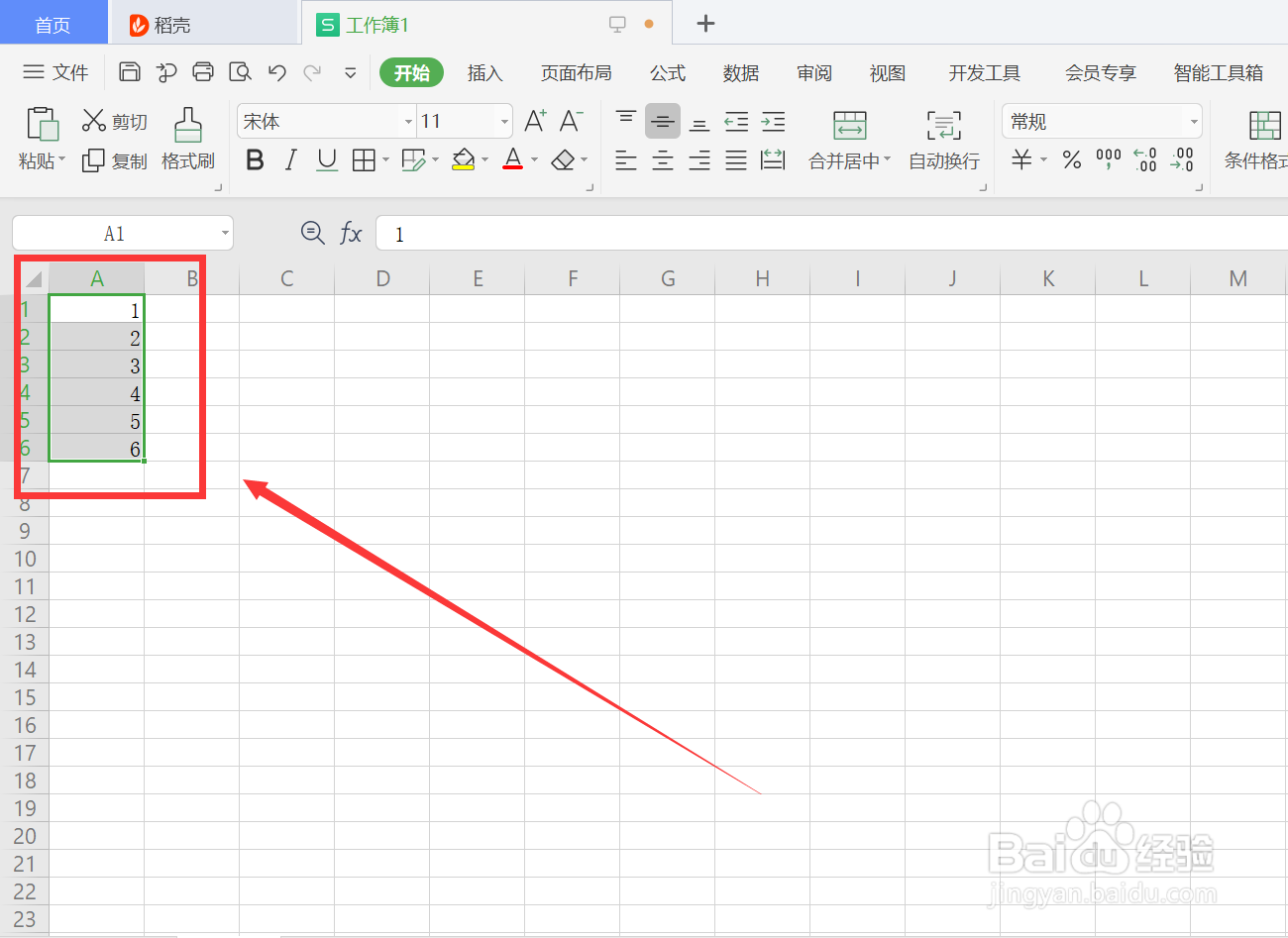Open fill color picker
Screen dimensions: 1288x938
pyautogui.click(x=463, y=160)
